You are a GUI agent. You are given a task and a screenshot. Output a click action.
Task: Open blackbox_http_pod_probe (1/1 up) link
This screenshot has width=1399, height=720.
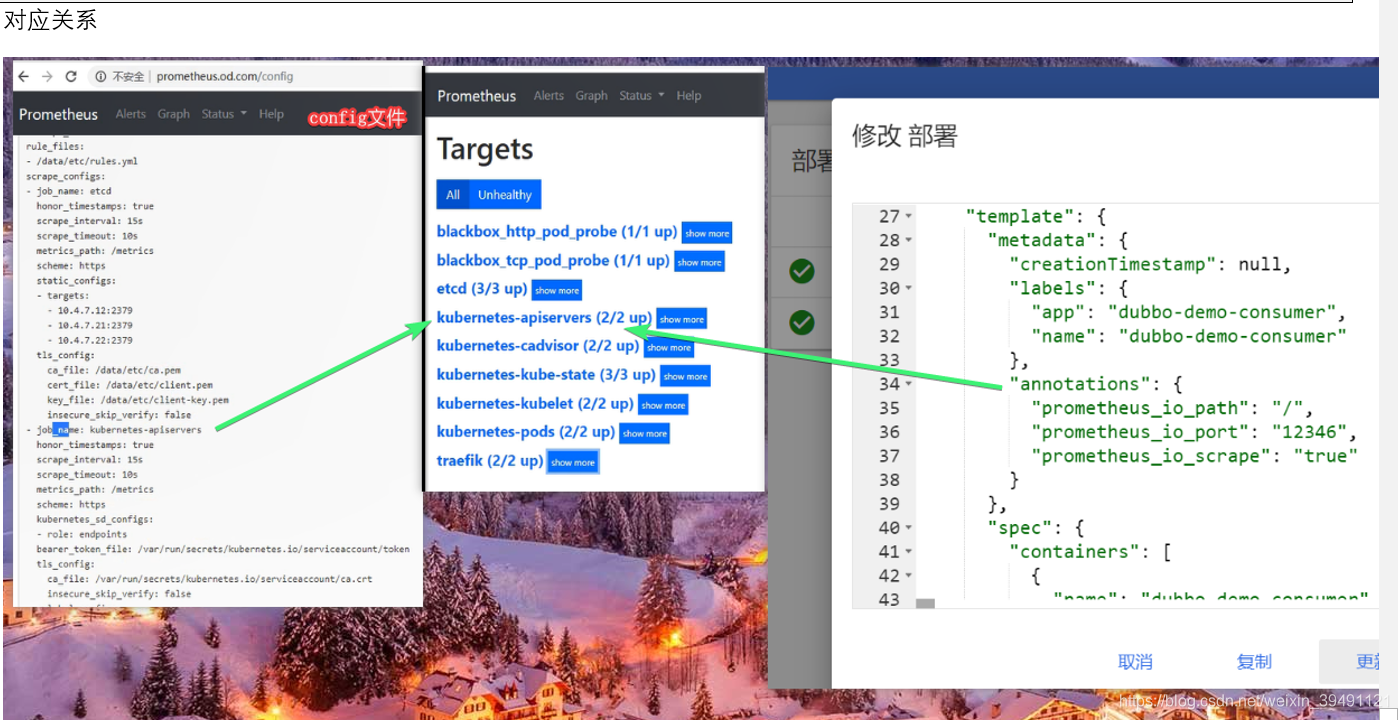pyautogui.click(x=557, y=232)
